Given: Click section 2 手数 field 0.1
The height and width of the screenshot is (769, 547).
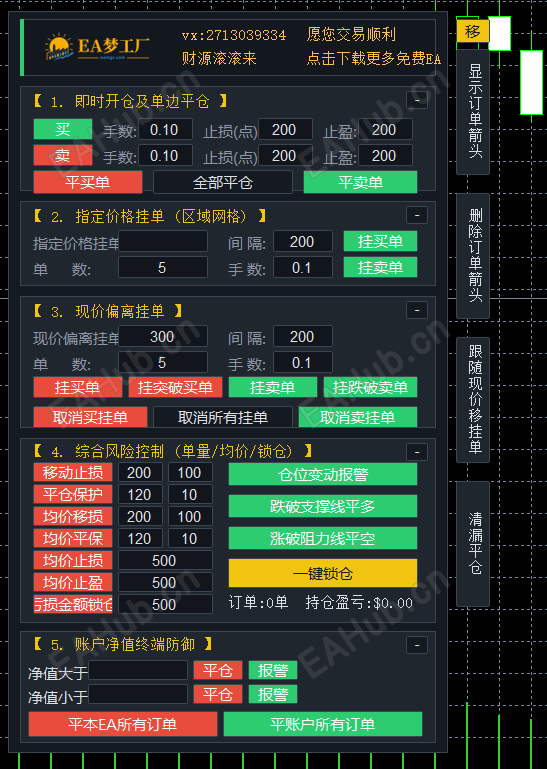Looking at the screenshot, I should click(x=303, y=268).
